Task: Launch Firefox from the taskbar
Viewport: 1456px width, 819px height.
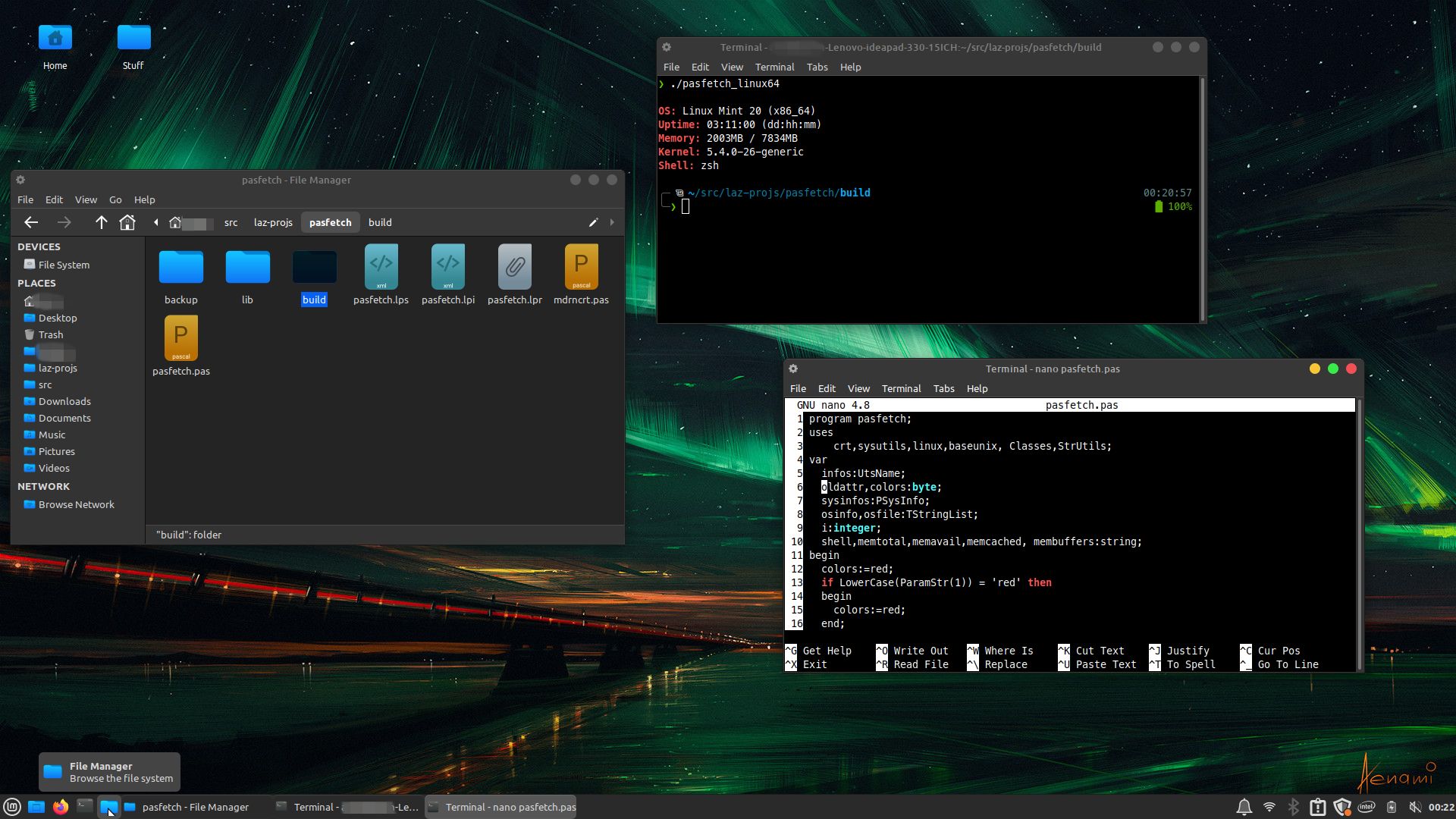Action: point(60,807)
